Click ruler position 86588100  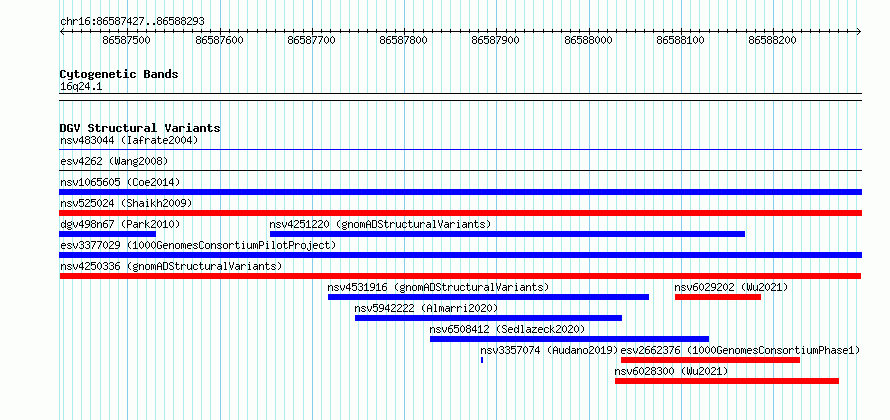click(681, 40)
